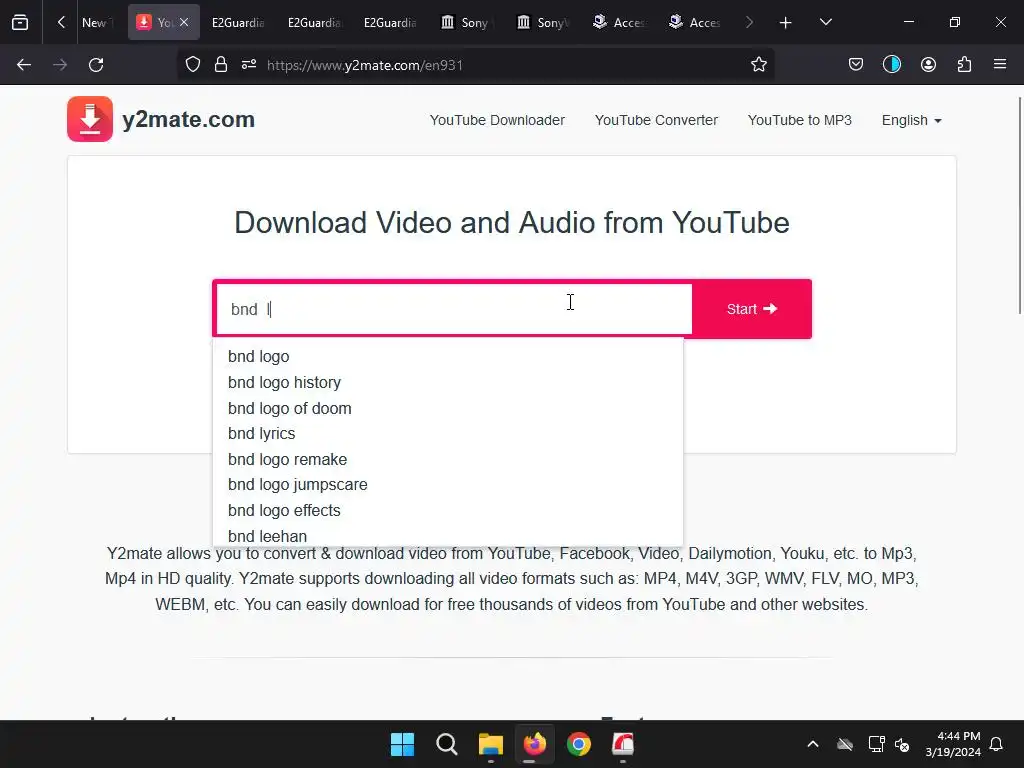Viewport: 1024px width, 768px height.
Task: Click the OneDrive cloud tray icon
Action: pos(844,744)
